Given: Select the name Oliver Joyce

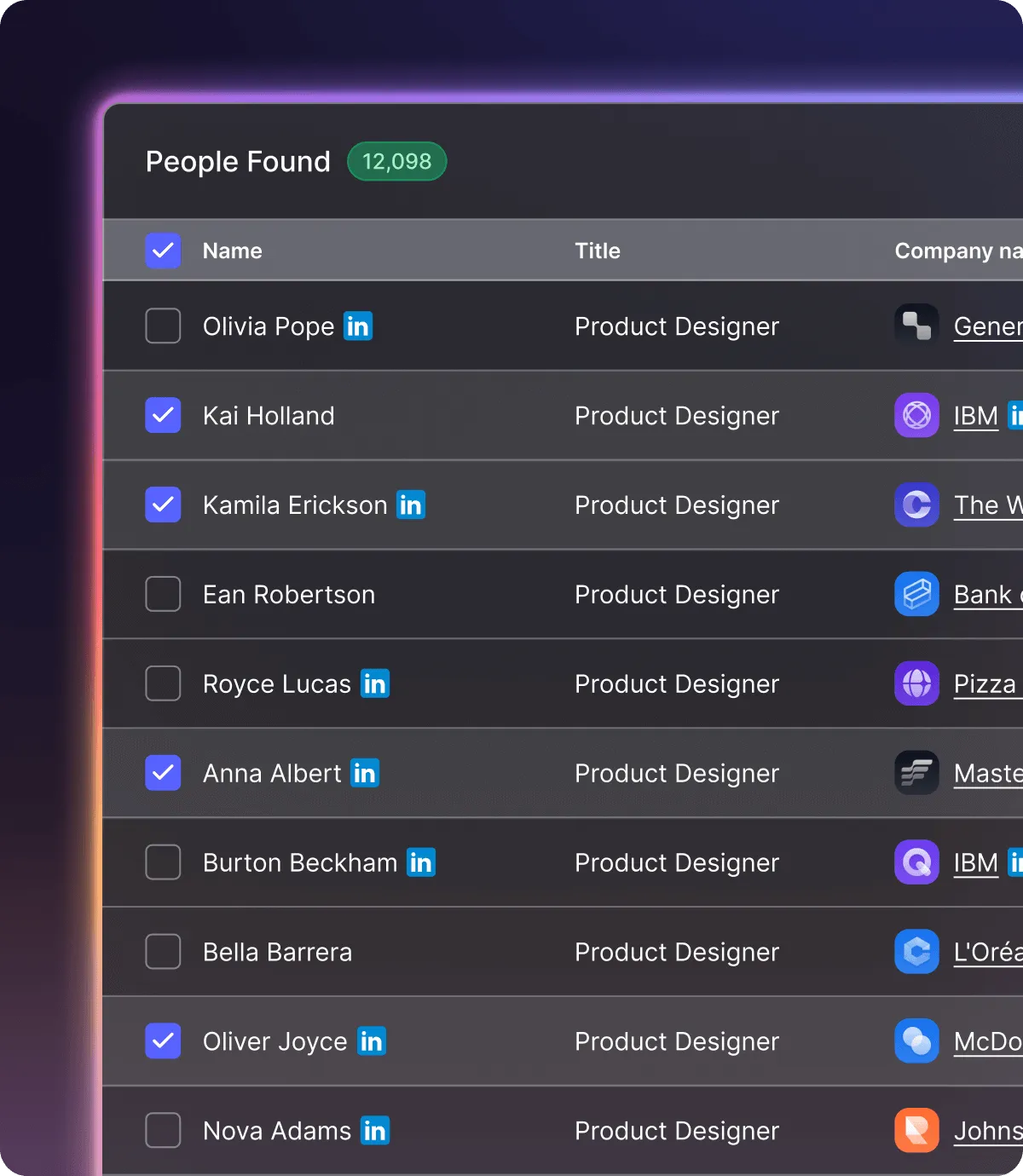Looking at the screenshot, I should click(x=275, y=1042).
